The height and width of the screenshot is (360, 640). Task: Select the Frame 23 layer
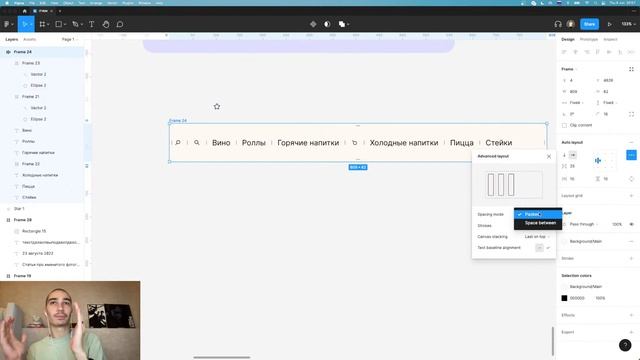coord(31,63)
